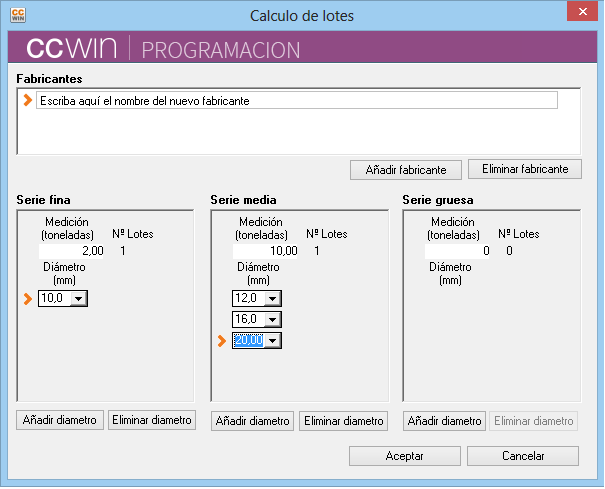Edit the Serie media medición field 10,00
Viewport: 605px width, 489px height.
point(265,251)
